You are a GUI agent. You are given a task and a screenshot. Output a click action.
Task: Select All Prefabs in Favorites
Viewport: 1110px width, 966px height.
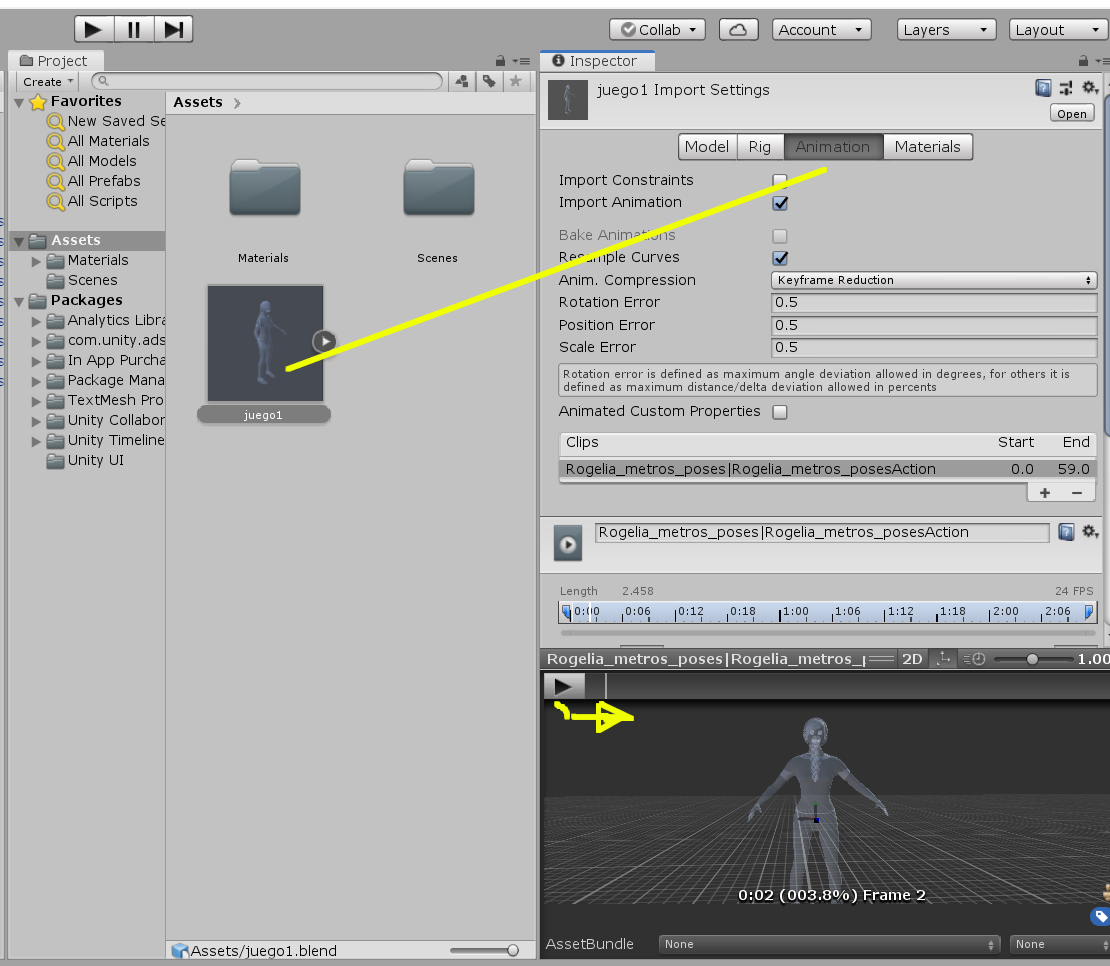coord(103,181)
